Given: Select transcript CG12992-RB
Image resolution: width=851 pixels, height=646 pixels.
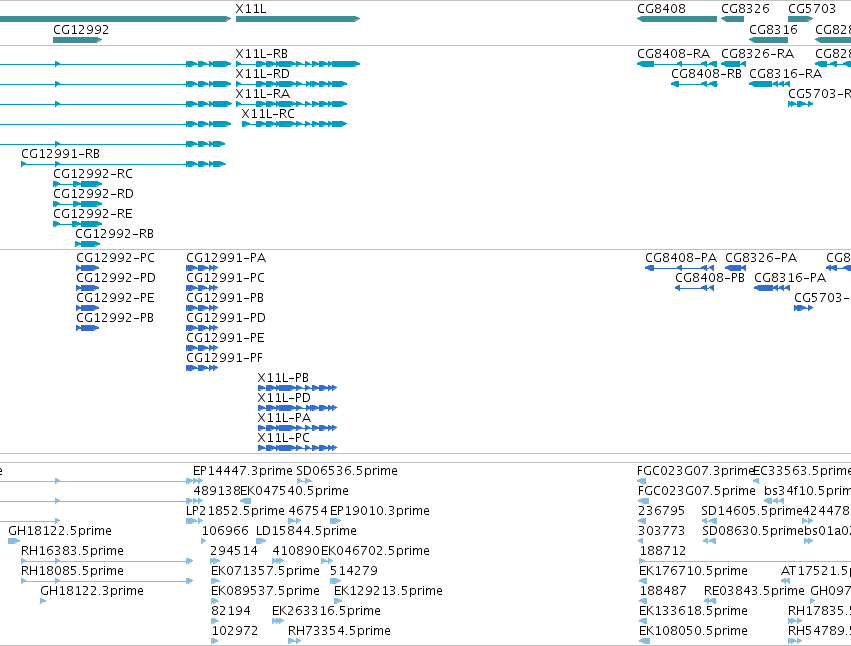Looking at the screenshot, I should pyautogui.click(x=87, y=244).
